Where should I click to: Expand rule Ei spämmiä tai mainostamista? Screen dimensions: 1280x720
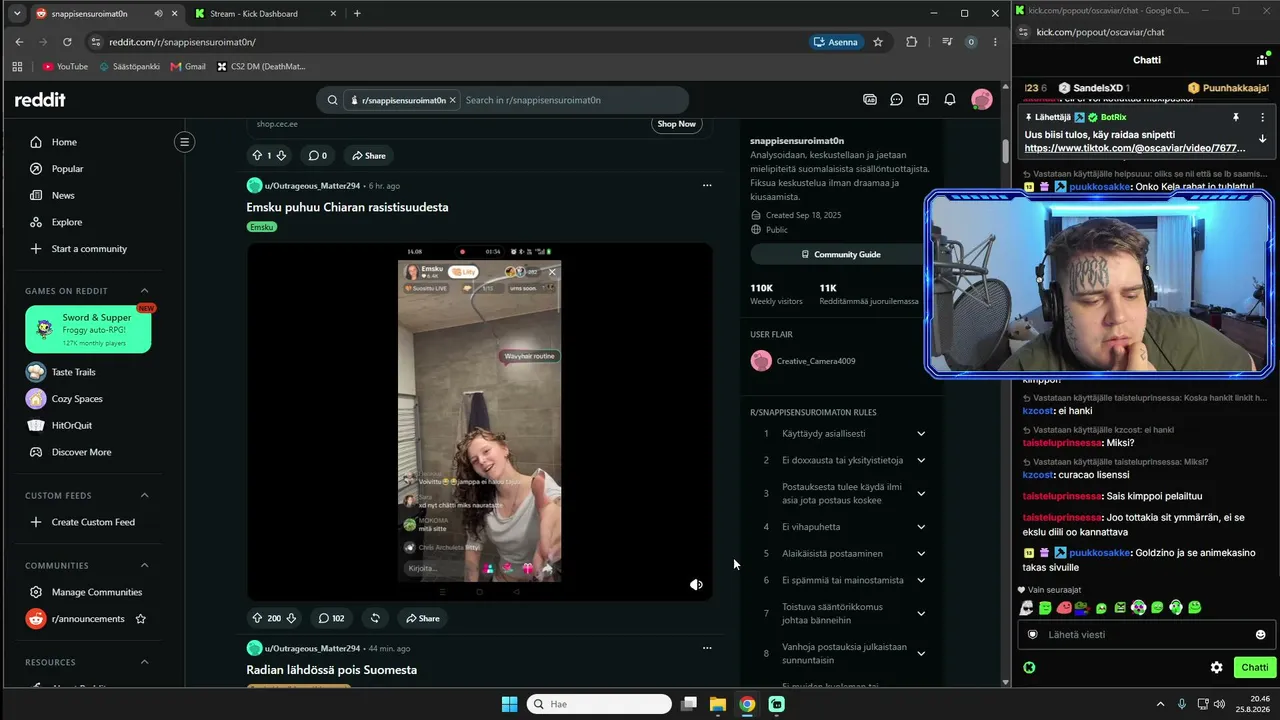(921, 580)
